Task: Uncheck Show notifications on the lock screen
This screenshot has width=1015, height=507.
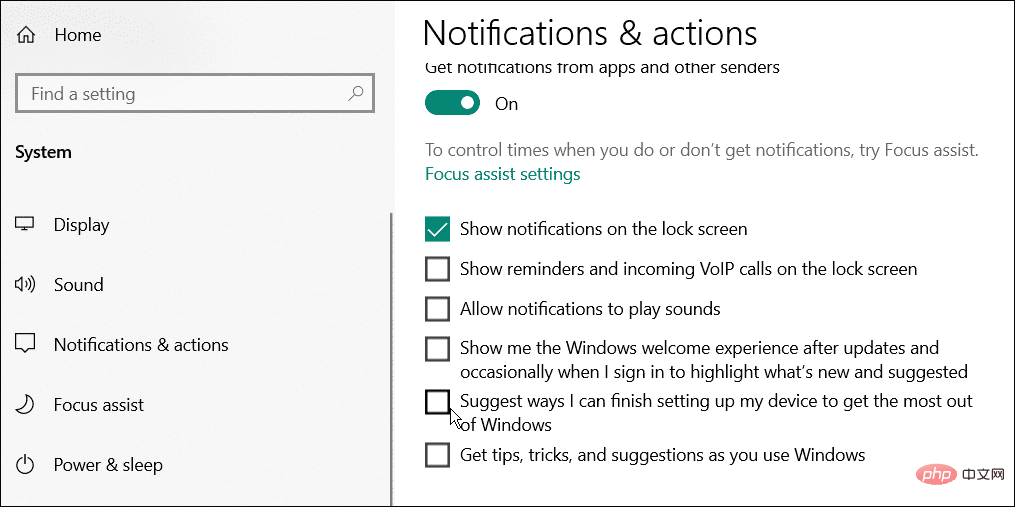Action: [x=437, y=229]
